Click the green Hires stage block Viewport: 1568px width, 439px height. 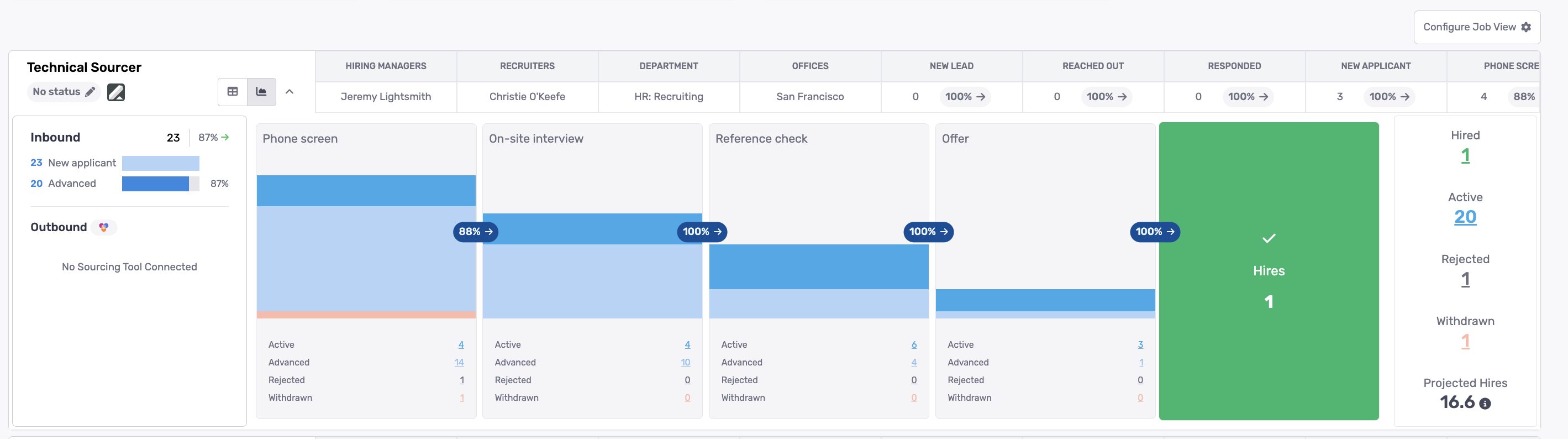tap(1269, 271)
